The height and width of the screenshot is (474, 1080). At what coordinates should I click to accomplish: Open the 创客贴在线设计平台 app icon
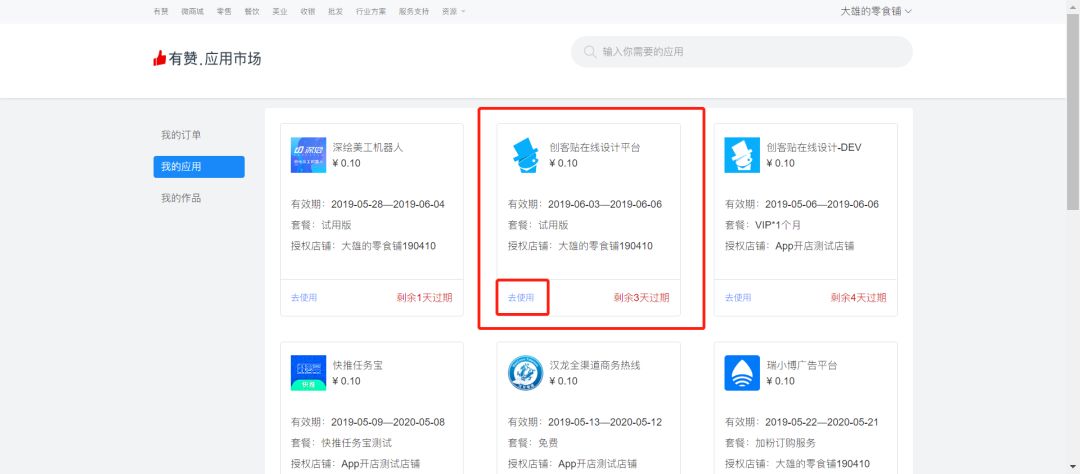526,155
